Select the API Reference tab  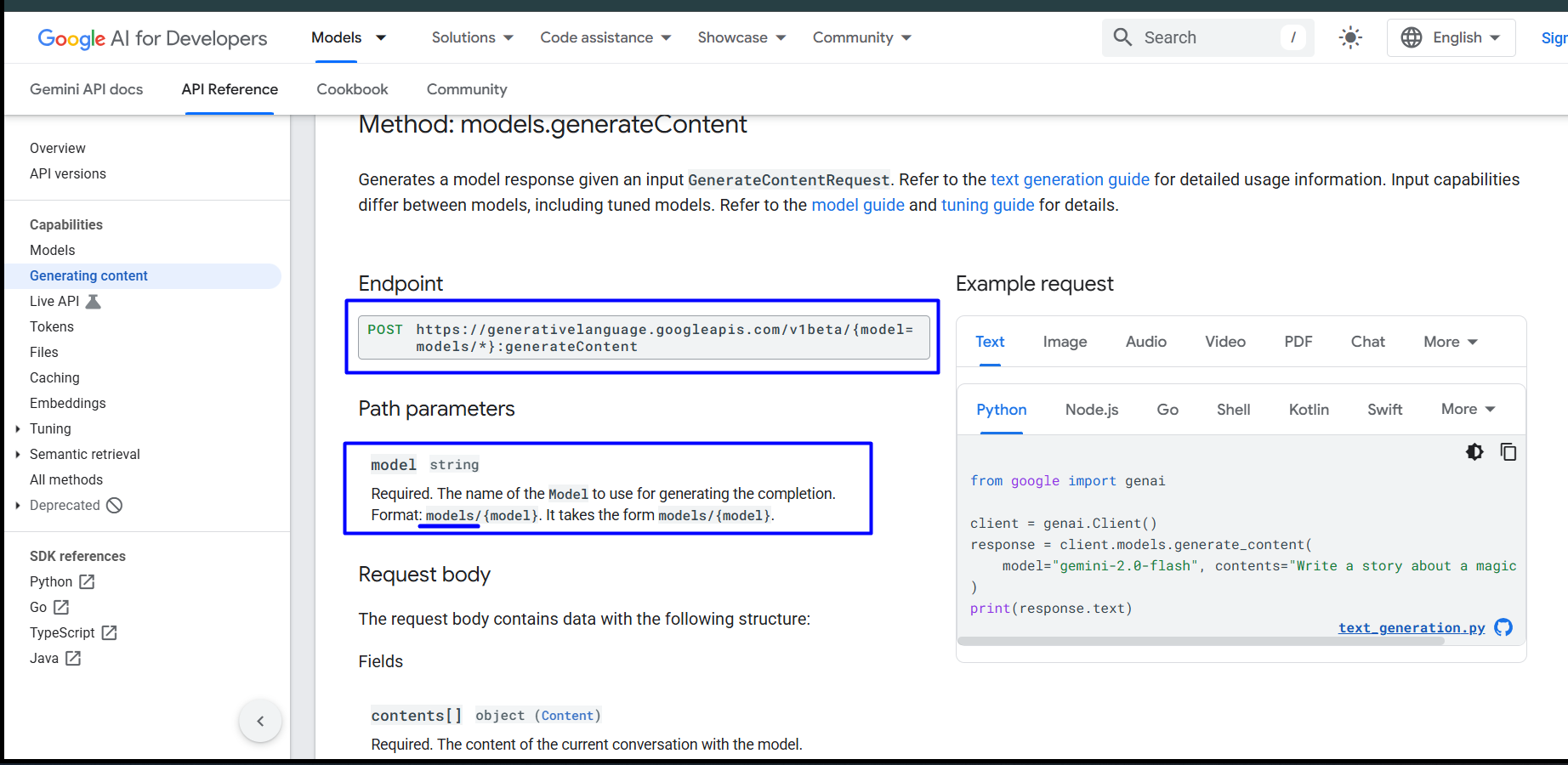coord(230,89)
